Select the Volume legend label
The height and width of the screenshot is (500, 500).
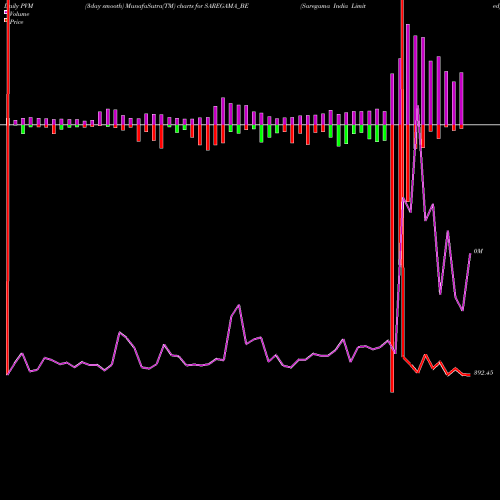[x=19, y=14]
